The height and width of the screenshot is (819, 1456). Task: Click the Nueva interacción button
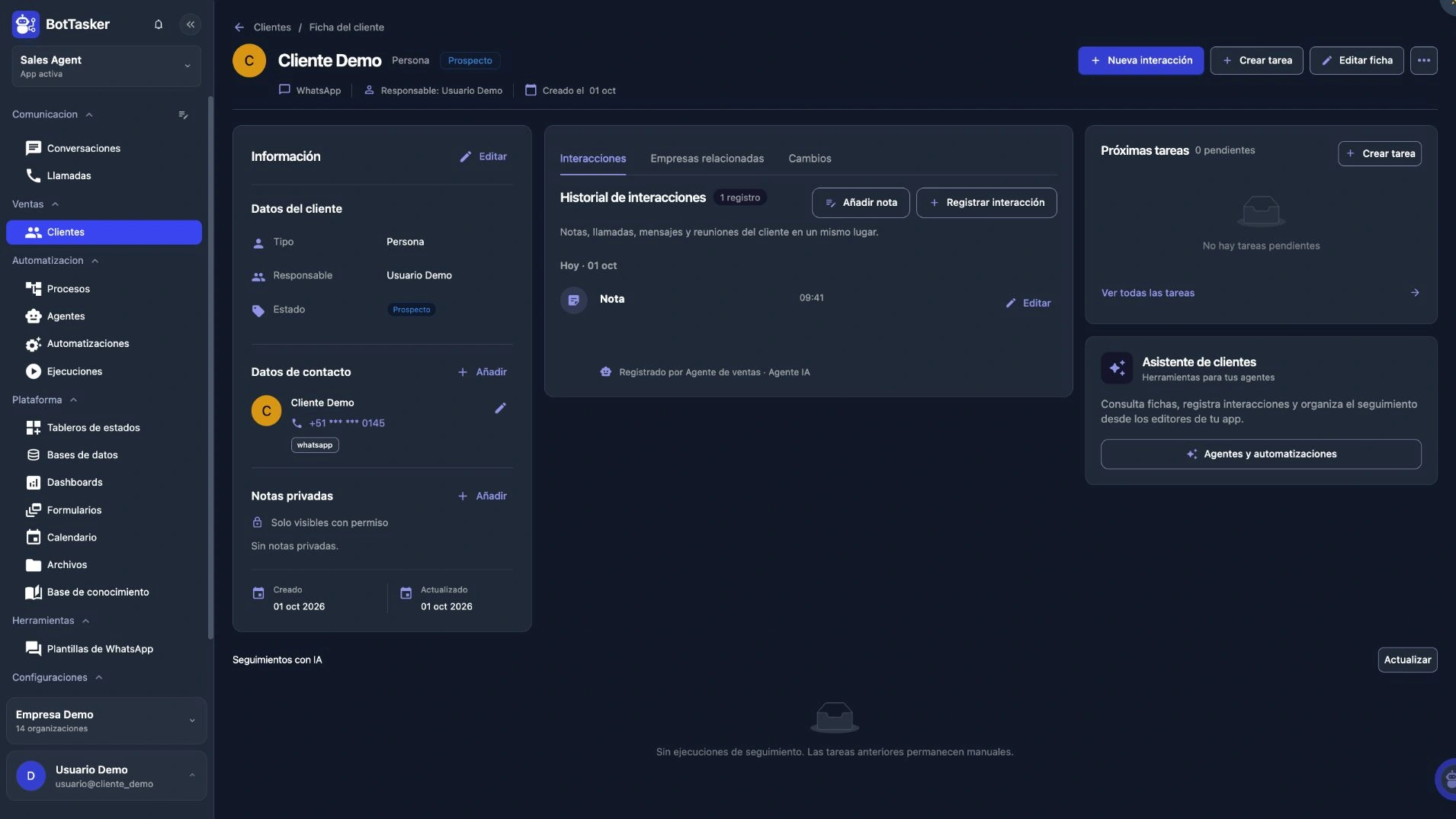(1140, 60)
